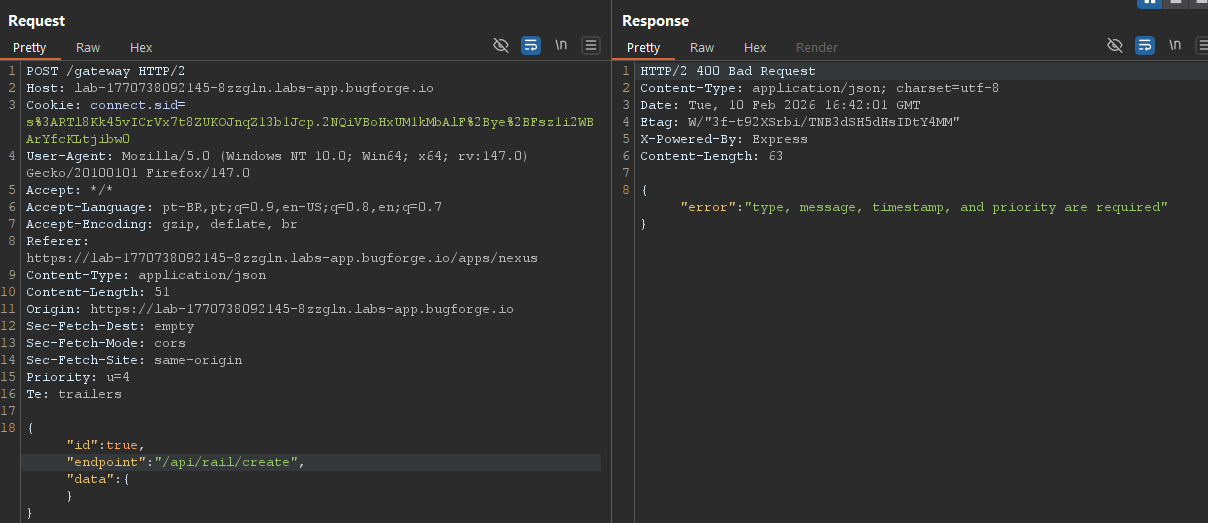Click the Origin header line
This screenshot has height=523, width=1208.
click(270, 309)
